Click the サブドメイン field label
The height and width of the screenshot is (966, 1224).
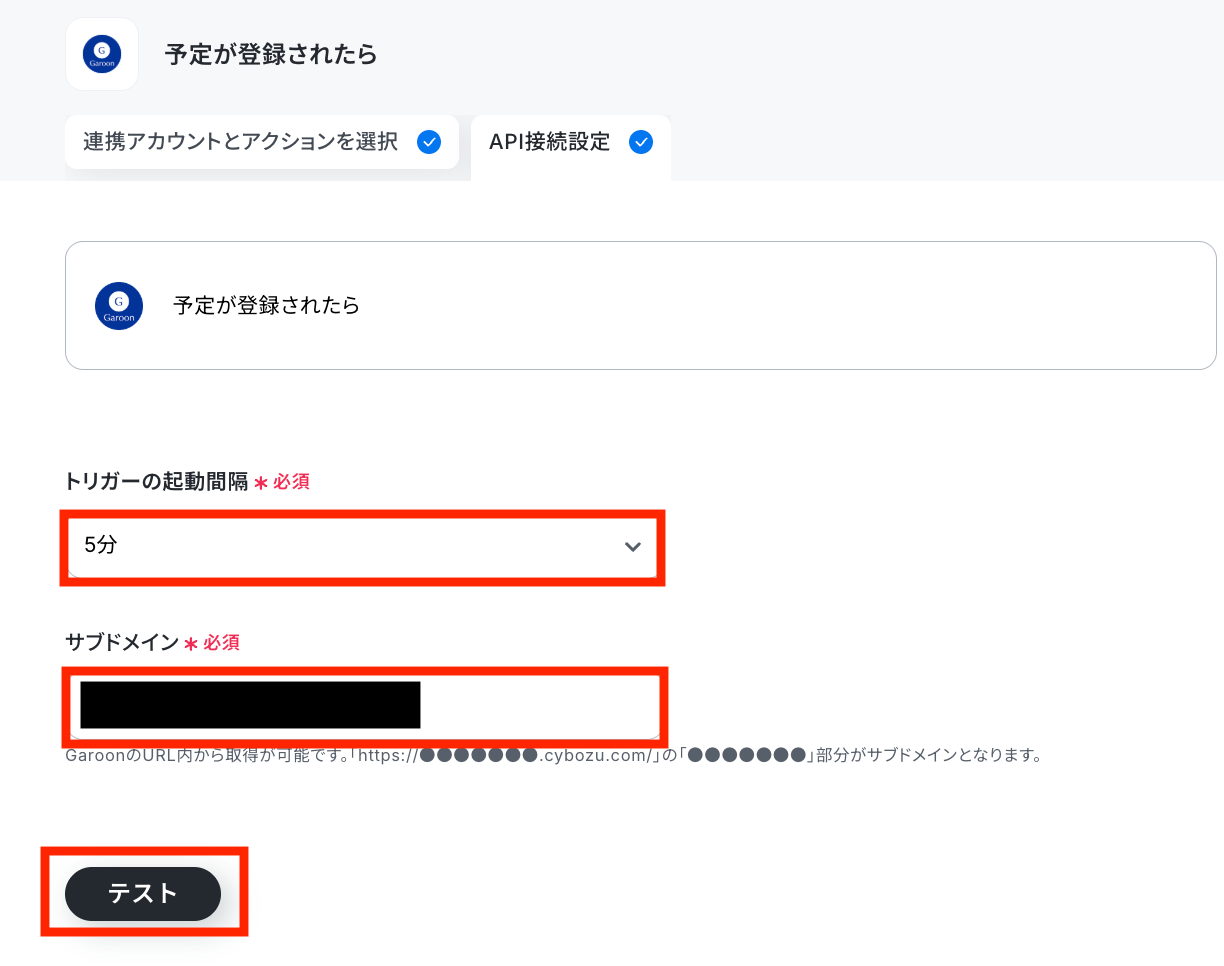pyautogui.click(x=122, y=643)
